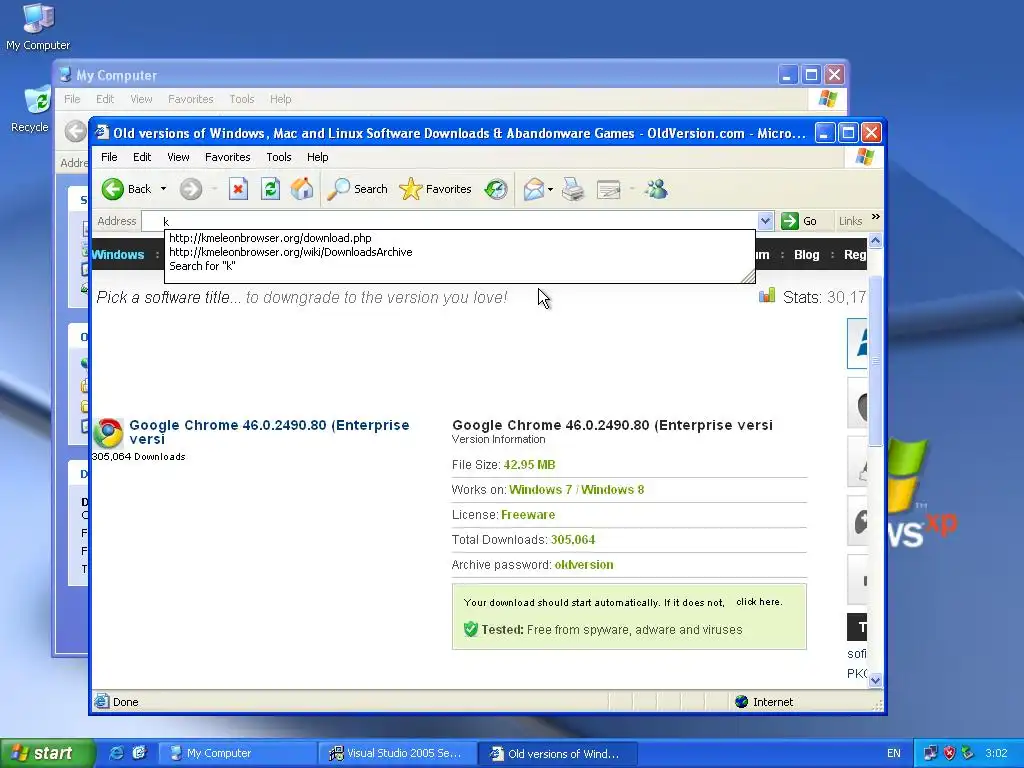Click the vertical scrollbar down arrow
Screen dimensions: 1024x768
[876, 680]
